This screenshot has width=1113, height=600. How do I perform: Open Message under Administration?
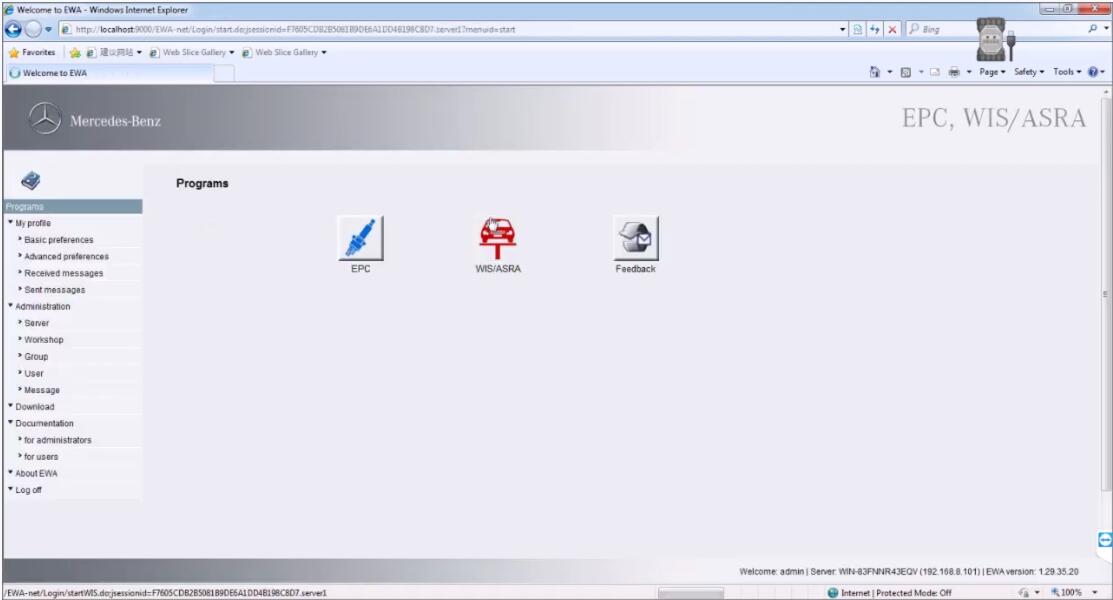pos(42,390)
